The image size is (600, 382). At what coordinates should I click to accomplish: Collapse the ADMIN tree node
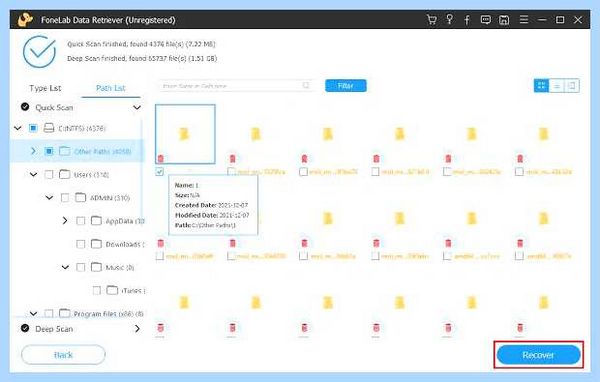pos(49,198)
